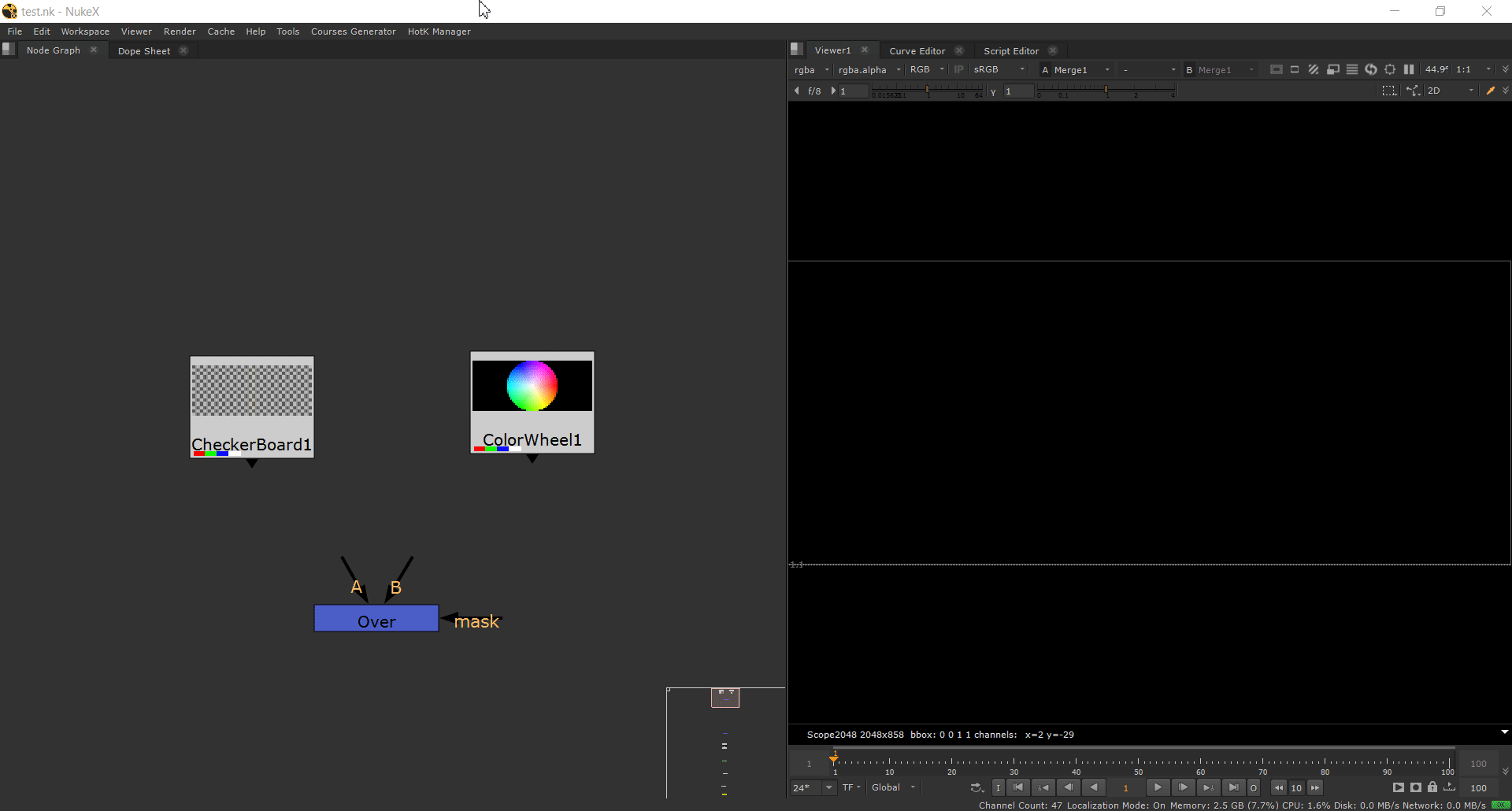Select the Over merge node
Screen dimensions: 1512x811
376,619
